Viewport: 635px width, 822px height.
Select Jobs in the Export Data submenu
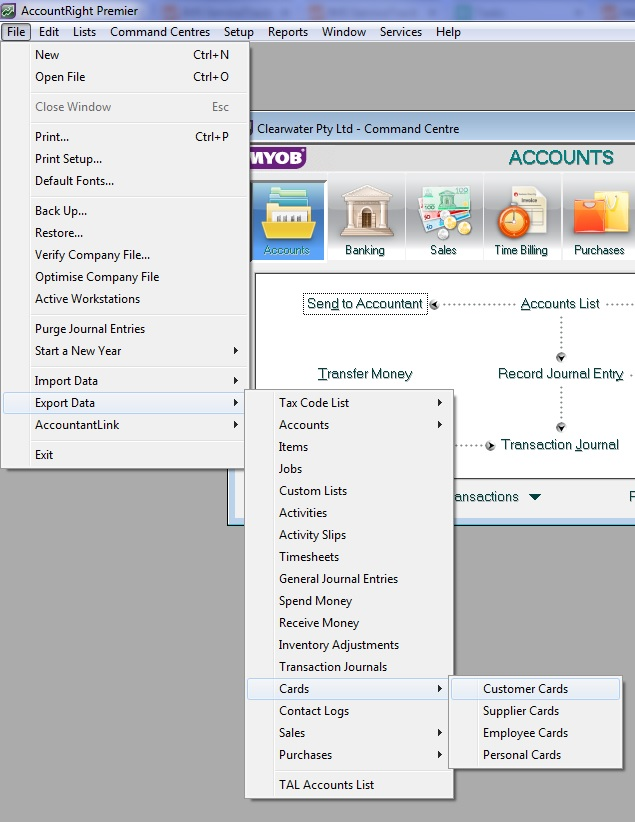click(349, 469)
